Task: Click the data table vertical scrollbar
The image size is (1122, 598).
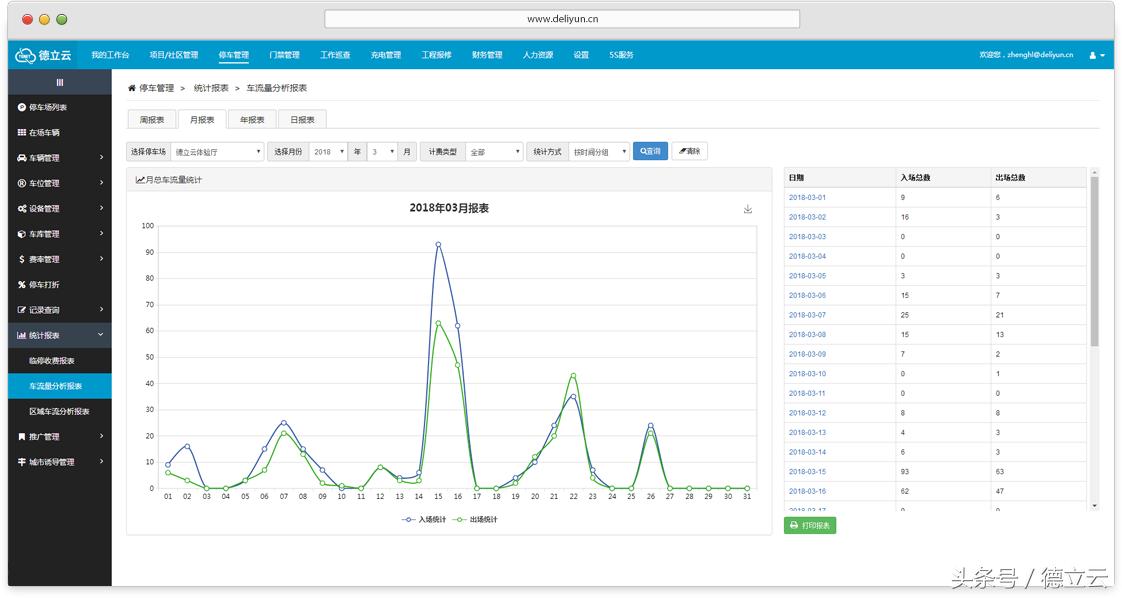Action: click(x=1094, y=260)
